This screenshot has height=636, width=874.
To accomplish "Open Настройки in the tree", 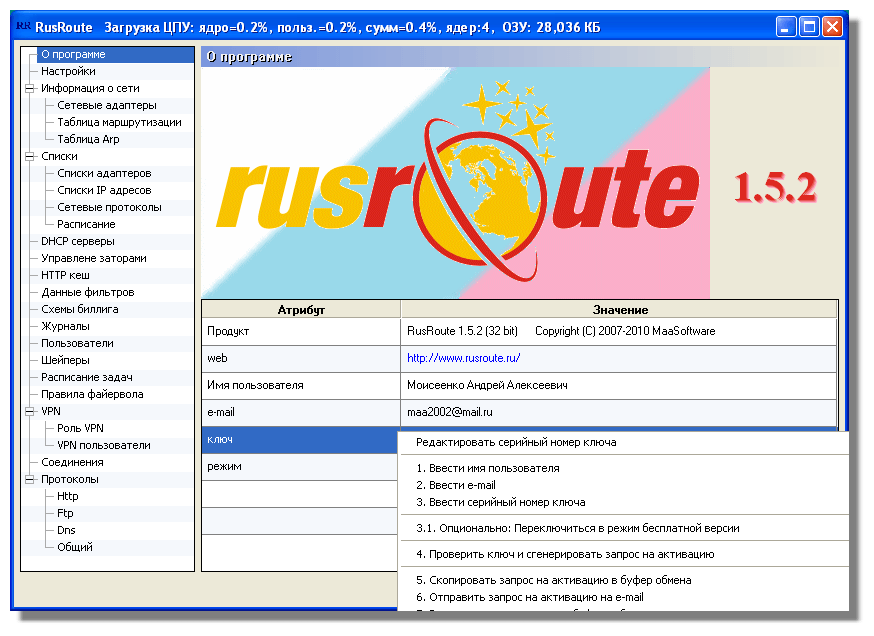I will (x=68, y=71).
